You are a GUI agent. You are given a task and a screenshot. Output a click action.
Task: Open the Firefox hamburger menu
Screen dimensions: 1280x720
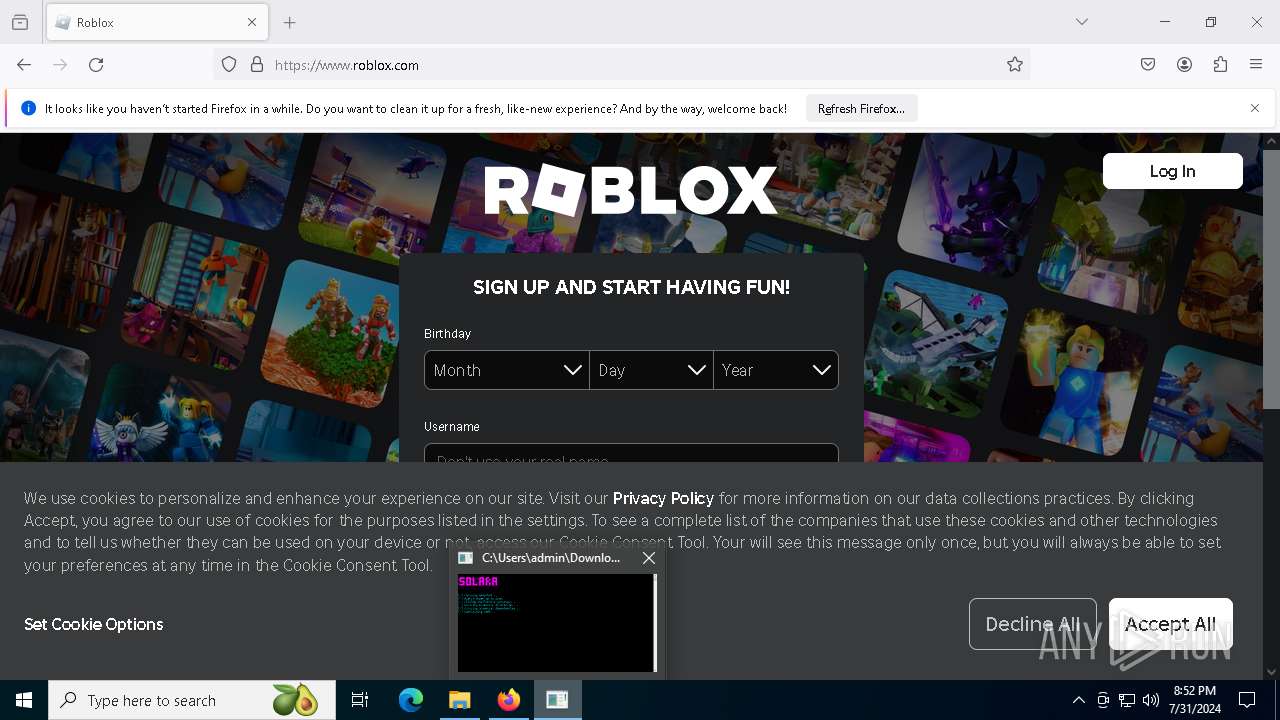click(1256, 65)
